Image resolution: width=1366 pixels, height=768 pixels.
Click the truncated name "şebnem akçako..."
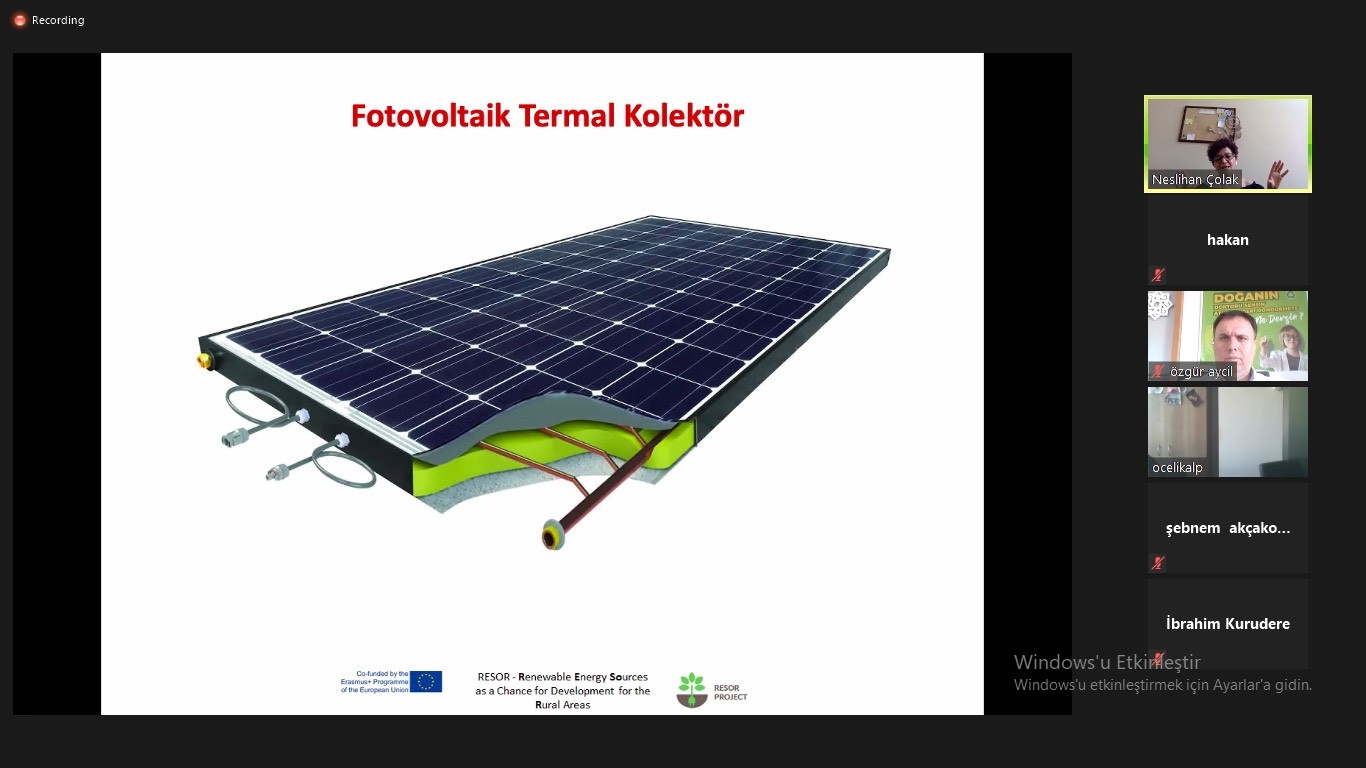coord(1227,527)
